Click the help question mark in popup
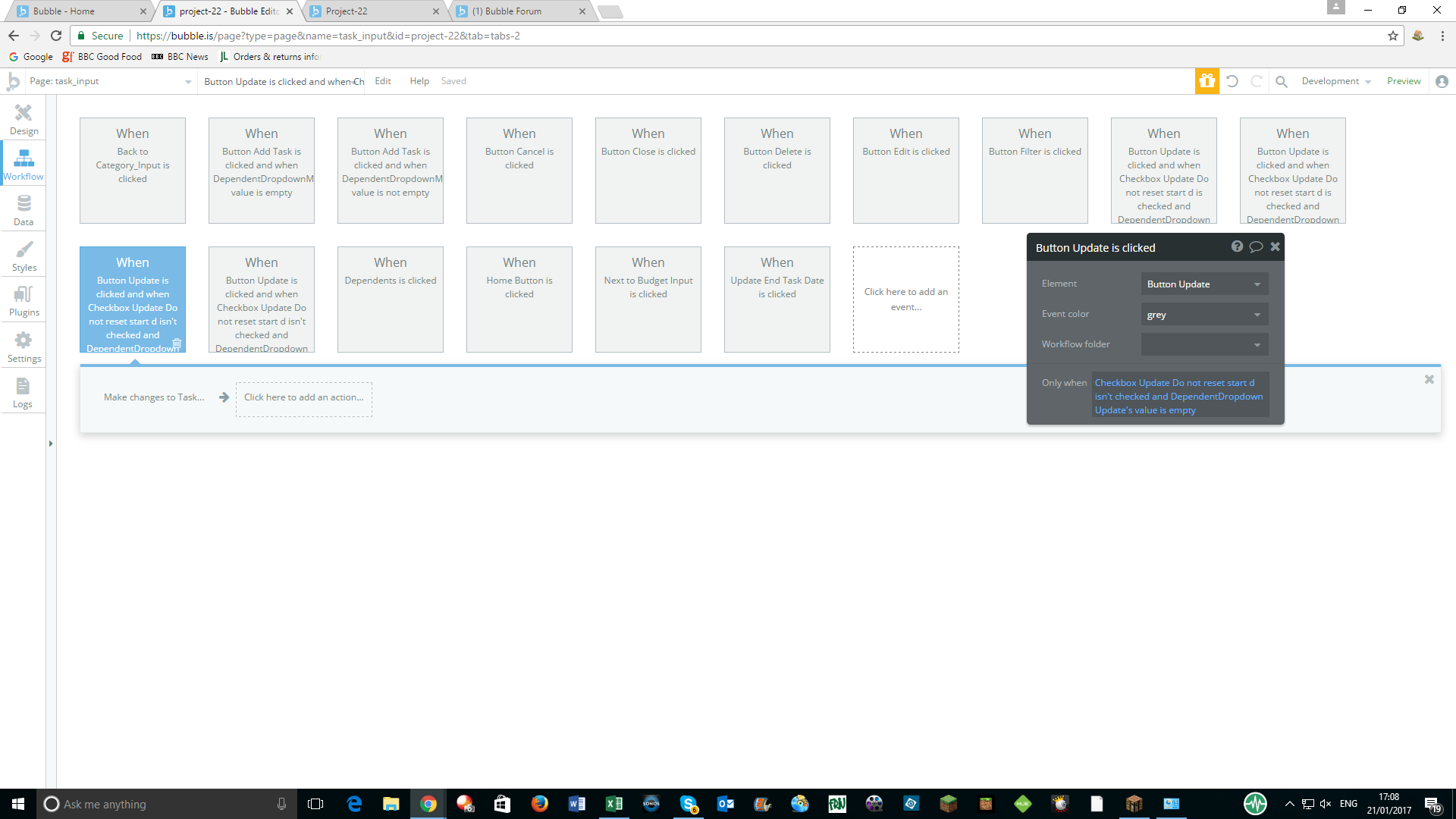This screenshot has width=1456, height=819. pyautogui.click(x=1237, y=246)
